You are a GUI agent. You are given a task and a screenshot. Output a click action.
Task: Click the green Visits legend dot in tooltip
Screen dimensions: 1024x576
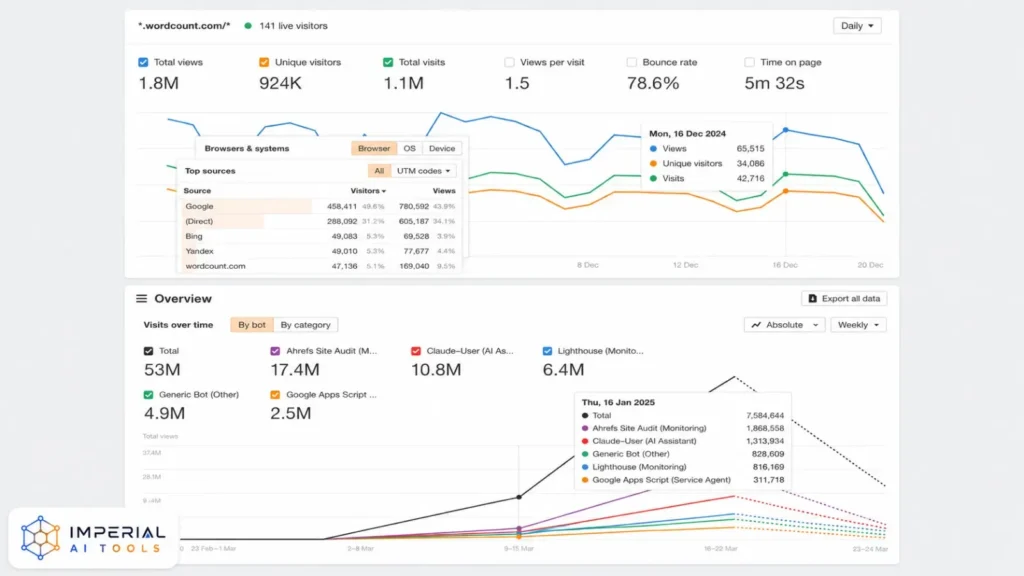(653, 178)
